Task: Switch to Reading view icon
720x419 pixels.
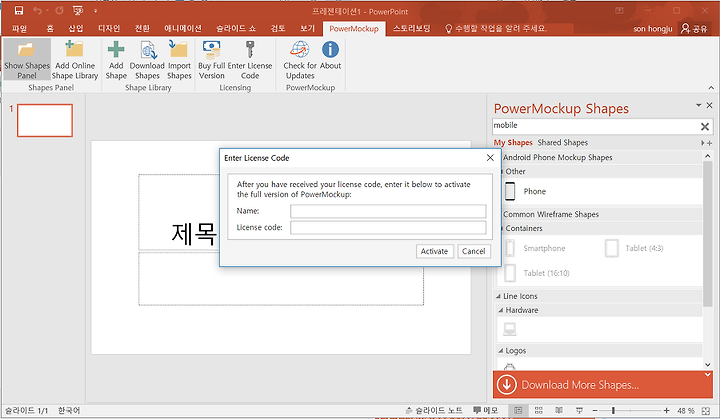Action: pyautogui.click(x=559, y=410)
